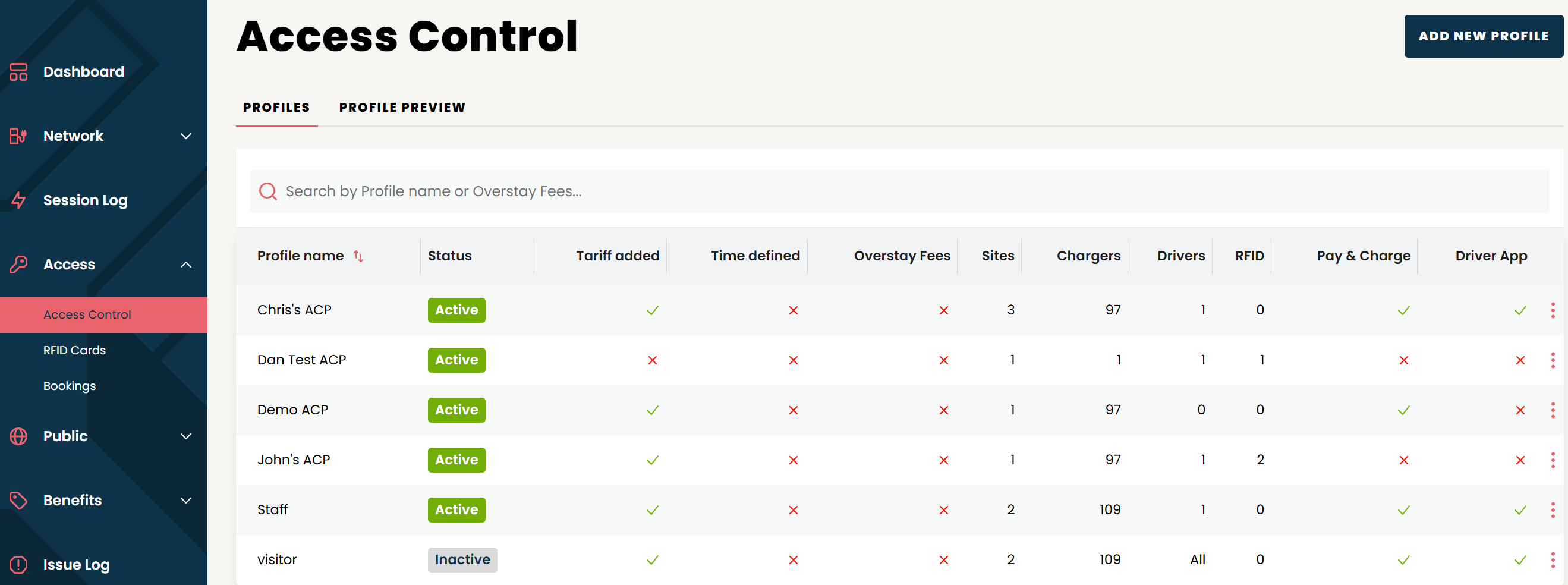Select the RFID Cards menu entry
Viewport: 1568px width, 585px height.
click(x=74, y=350)
